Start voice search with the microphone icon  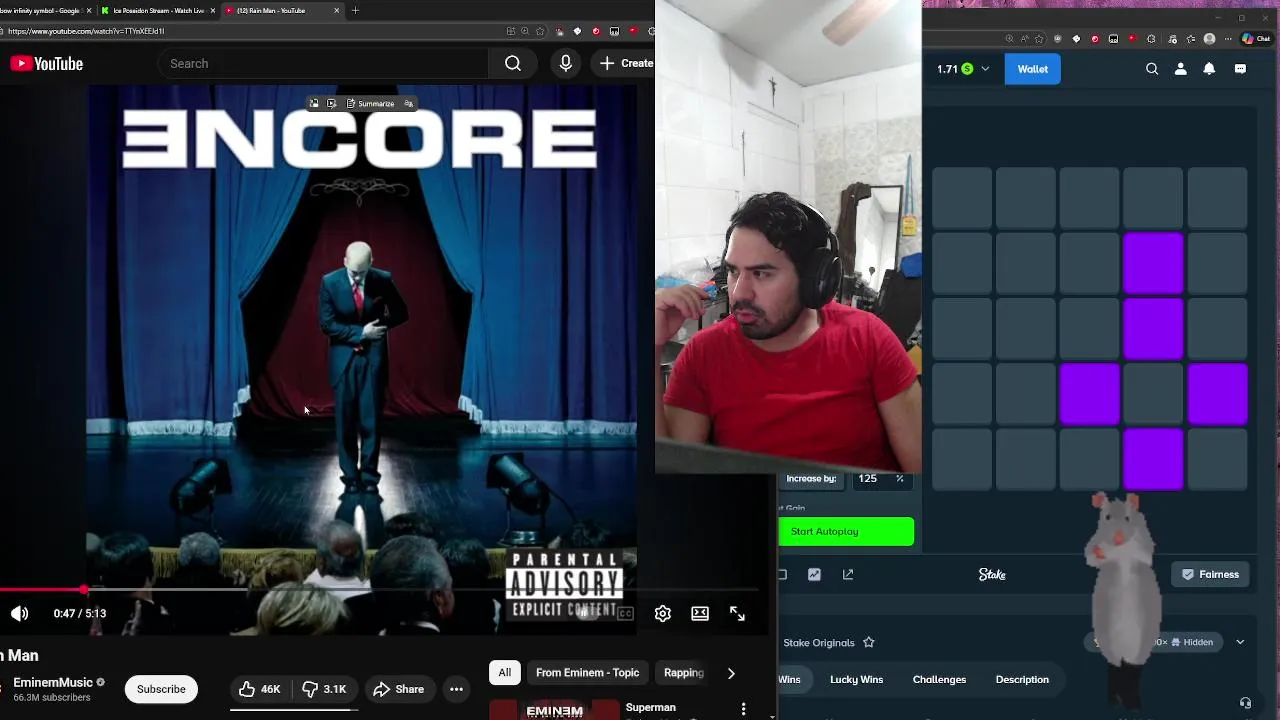pyautogui.click(x=566, y=63)
